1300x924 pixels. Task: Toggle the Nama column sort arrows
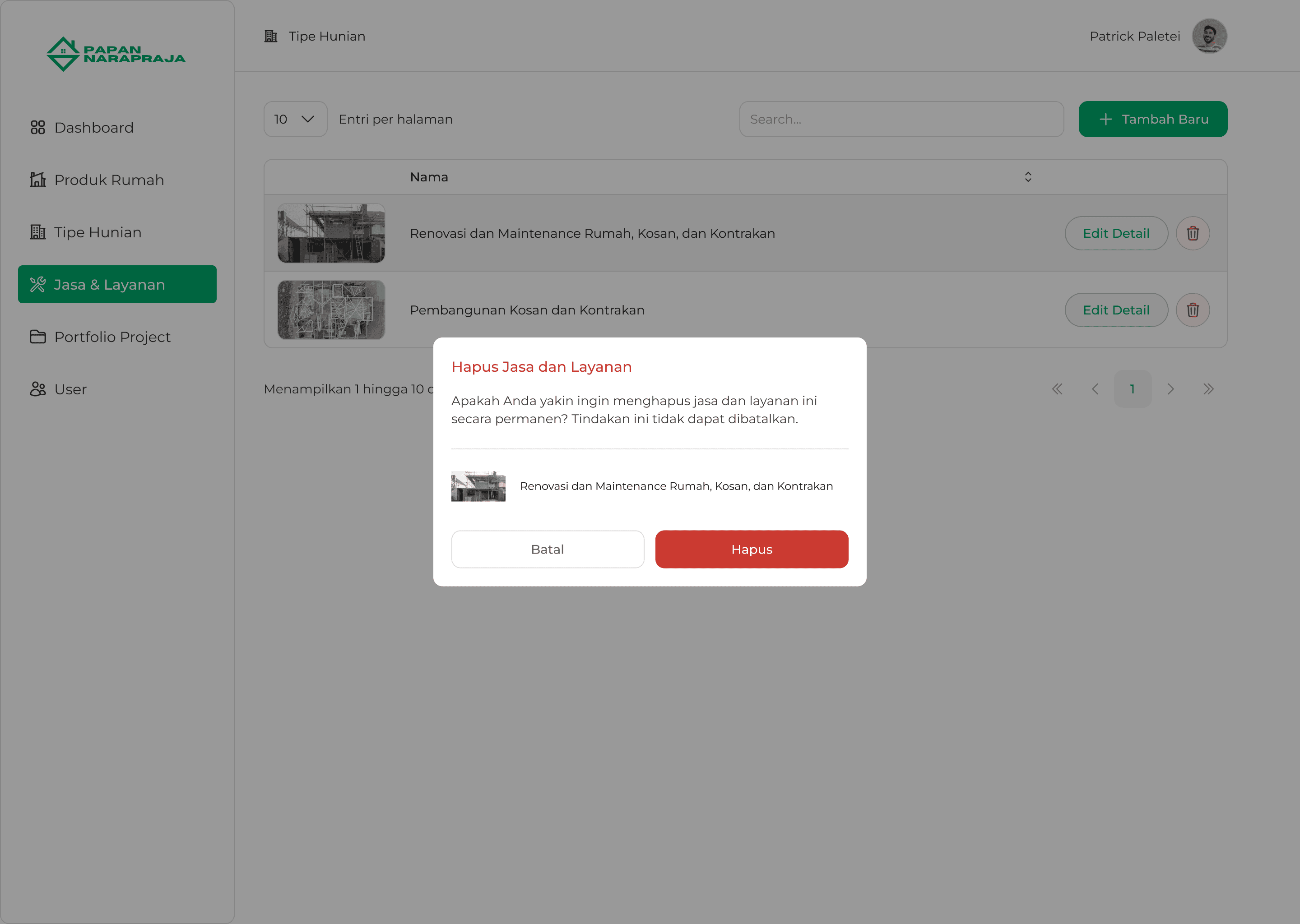[x=1028, y=177]
